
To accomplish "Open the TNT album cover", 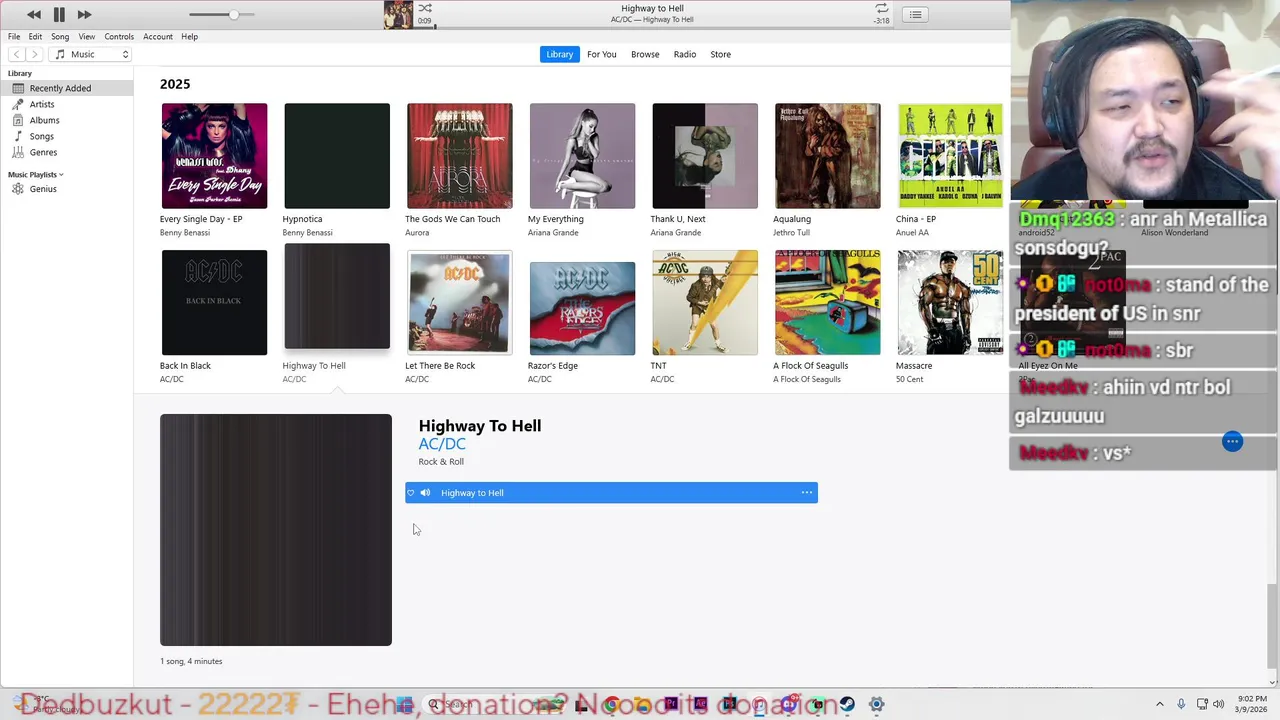I will point(705,302).
